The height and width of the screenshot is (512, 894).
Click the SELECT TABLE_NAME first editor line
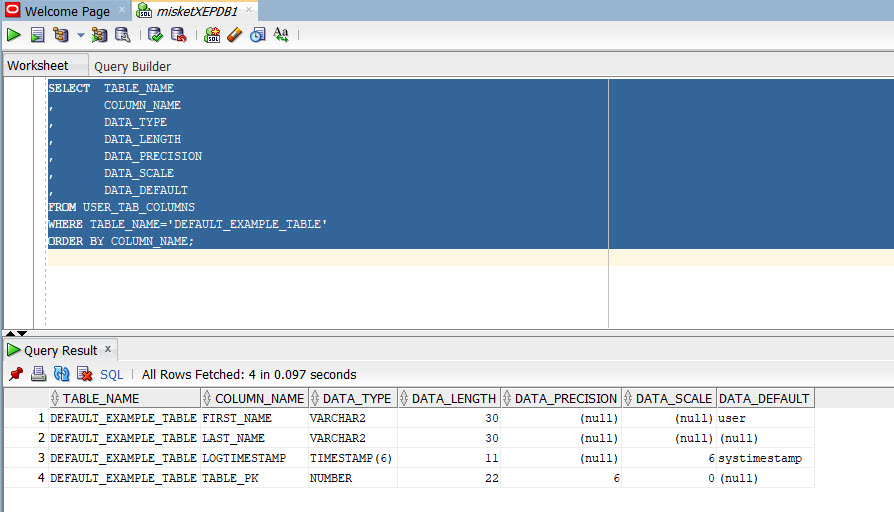tap(111, 88)
